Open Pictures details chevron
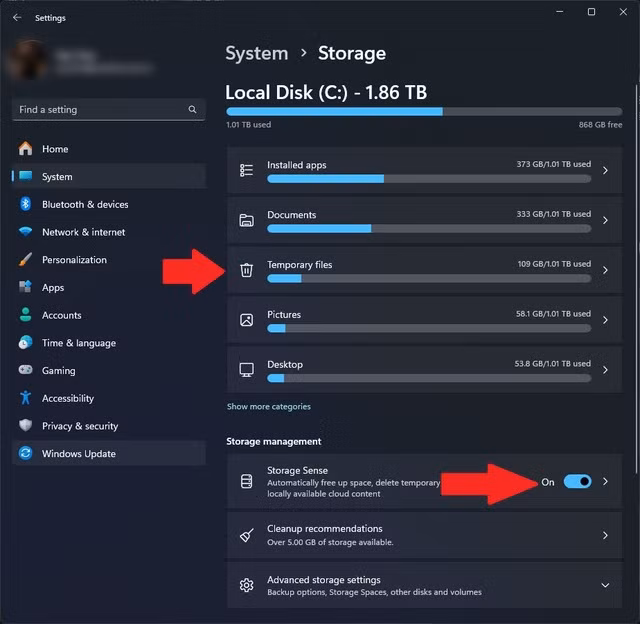The image size is (640, 624). pyautogui.click(x=605, y=320)
